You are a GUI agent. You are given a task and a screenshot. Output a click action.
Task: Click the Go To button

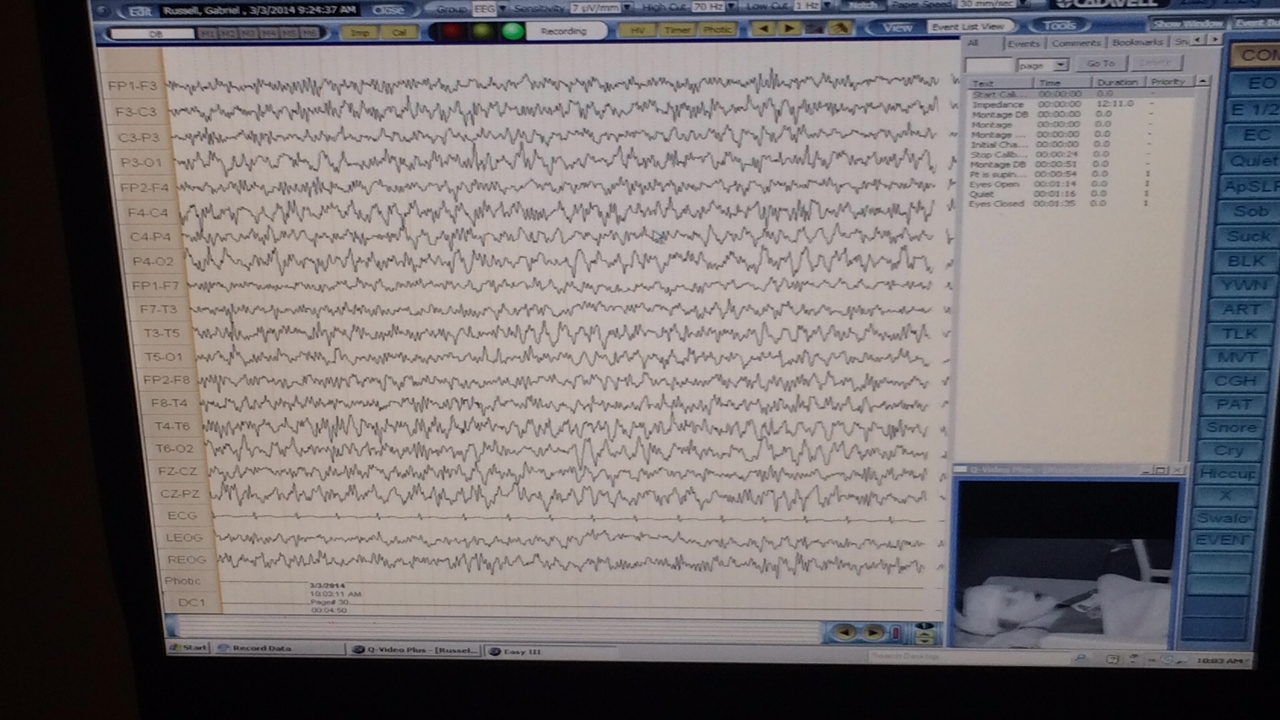[x=1100, y=64]
